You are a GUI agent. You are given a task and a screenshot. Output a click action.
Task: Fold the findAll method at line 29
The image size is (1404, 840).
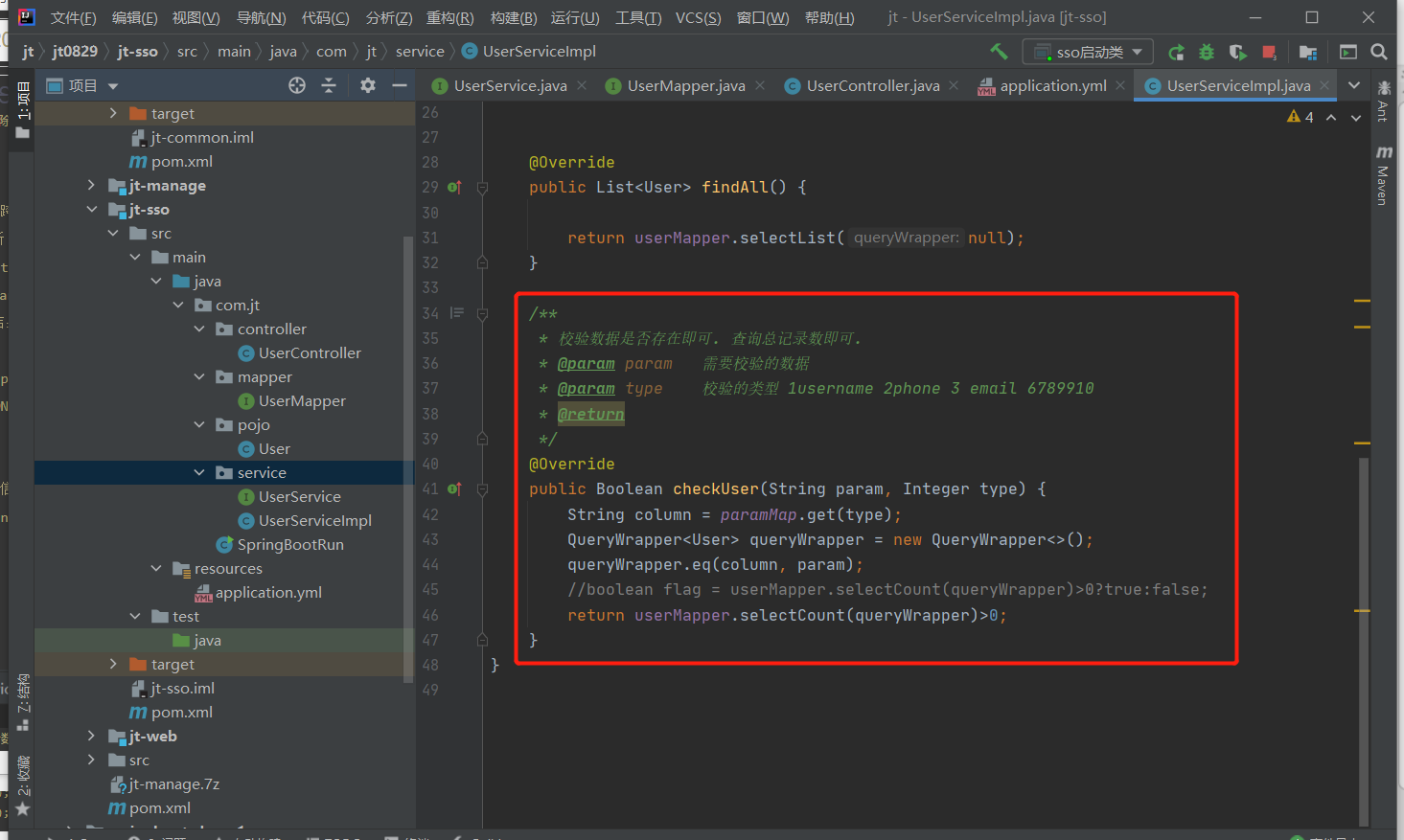click(x=483, y=188)
